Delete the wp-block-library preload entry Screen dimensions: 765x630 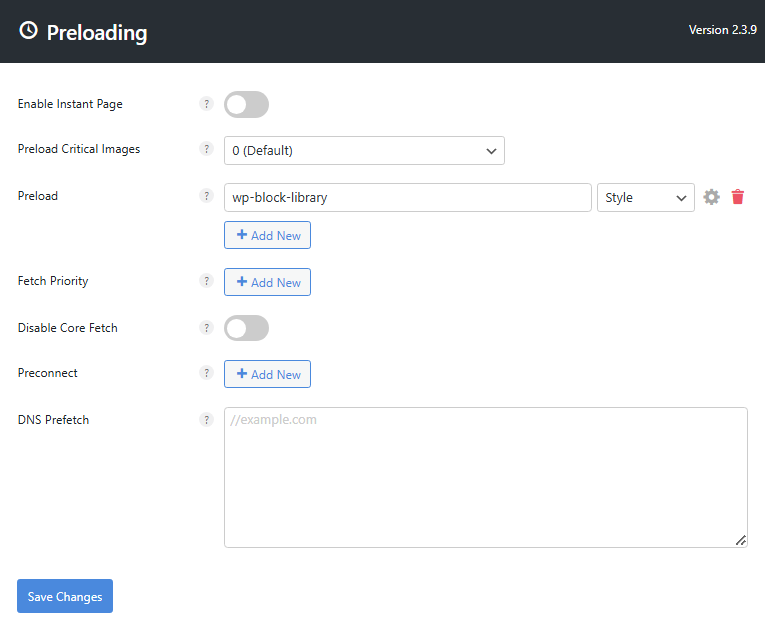click(738, 197)
